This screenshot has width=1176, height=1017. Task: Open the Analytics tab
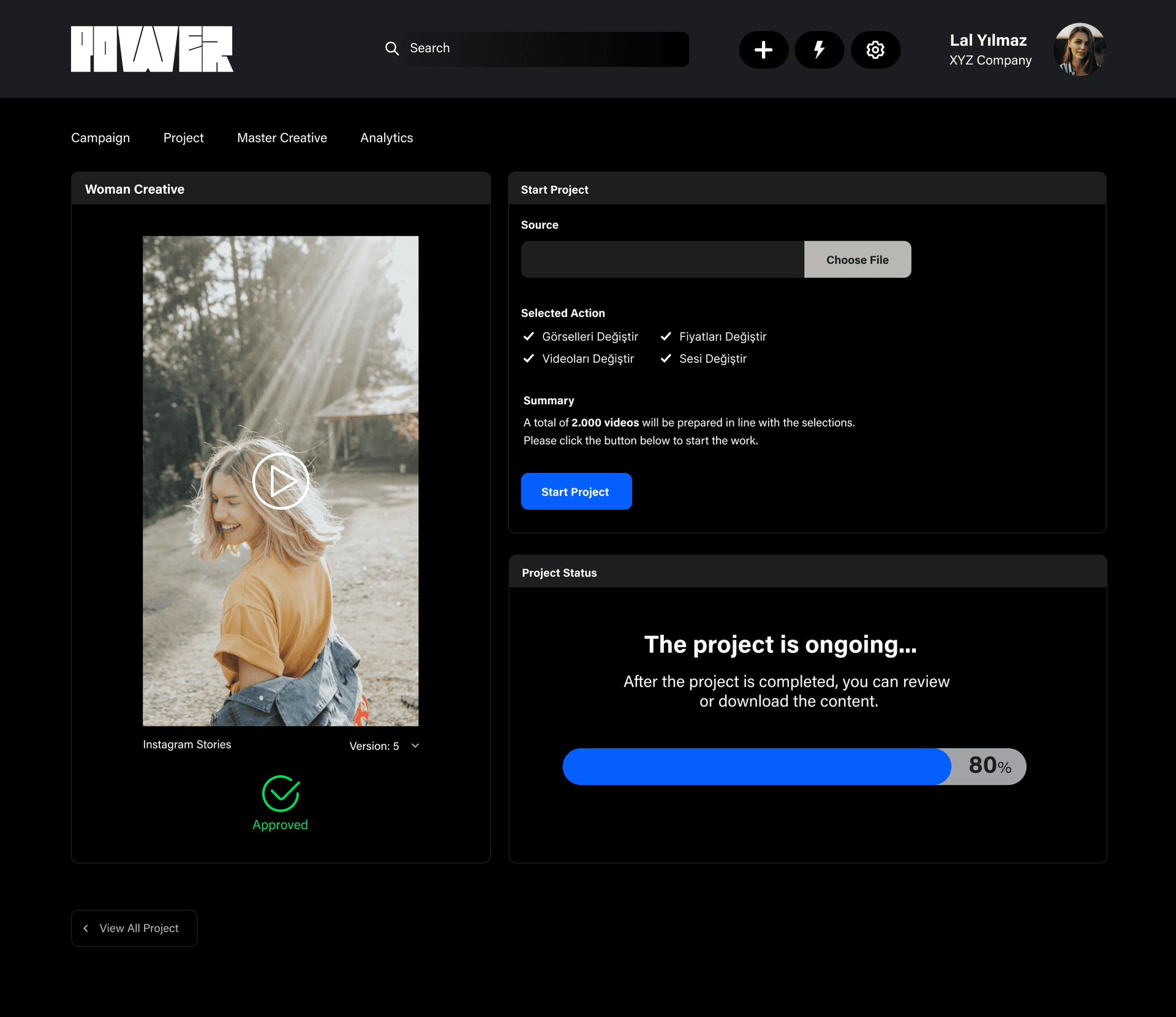(386, 138)
